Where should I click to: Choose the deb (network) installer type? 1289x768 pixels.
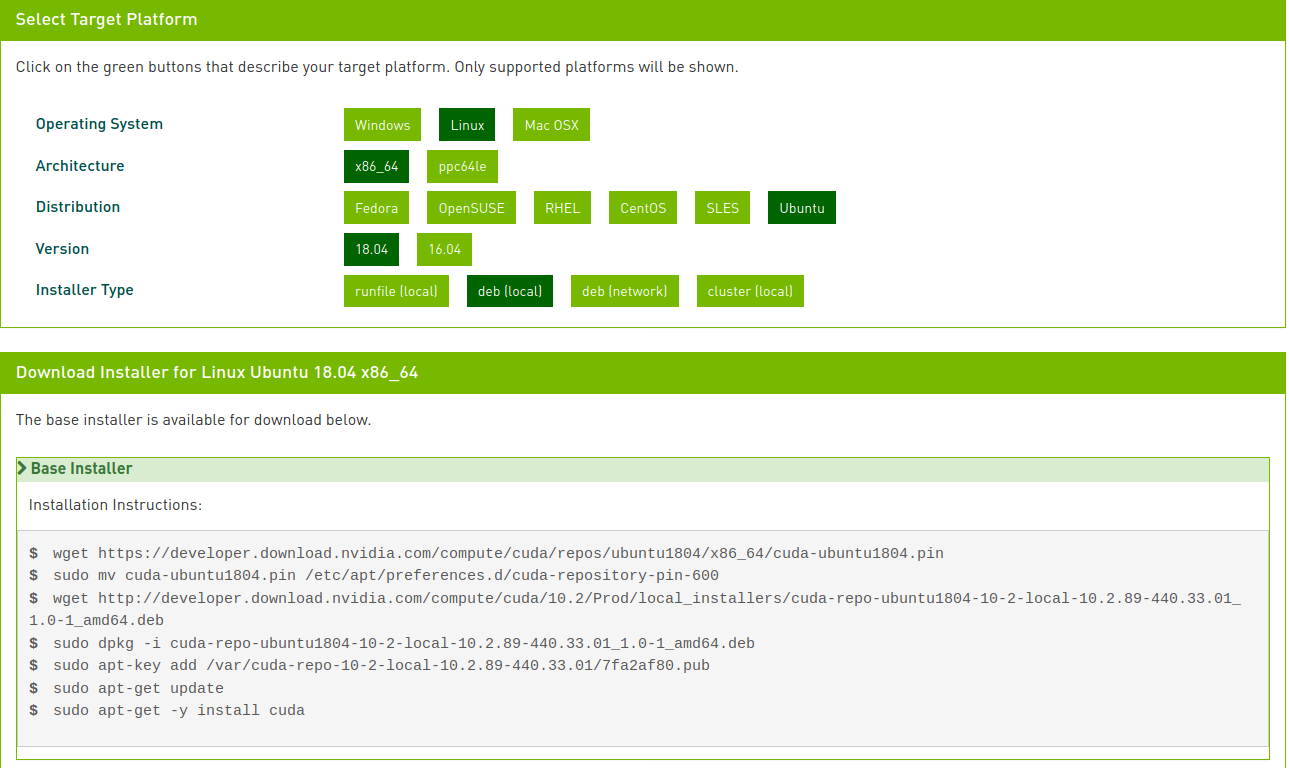[625, 291]
